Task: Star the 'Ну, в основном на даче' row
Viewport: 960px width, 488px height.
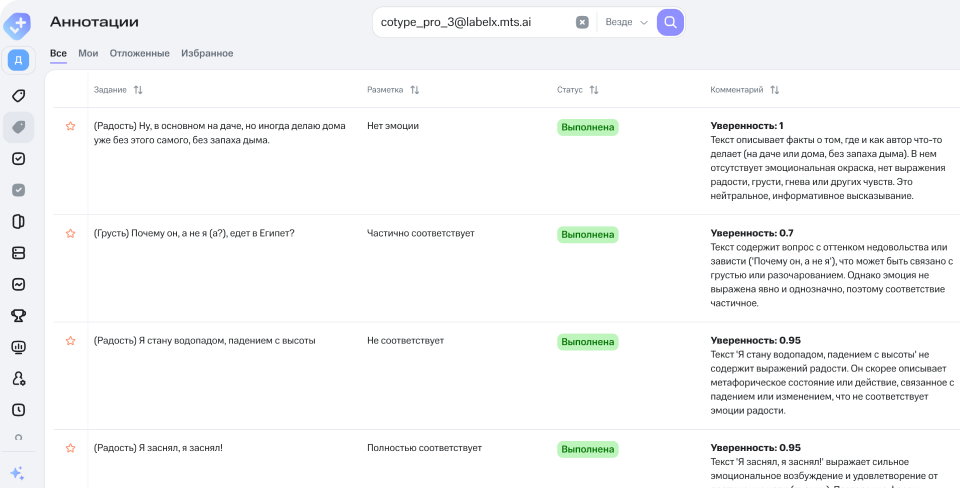Action: tap(70, 126)
